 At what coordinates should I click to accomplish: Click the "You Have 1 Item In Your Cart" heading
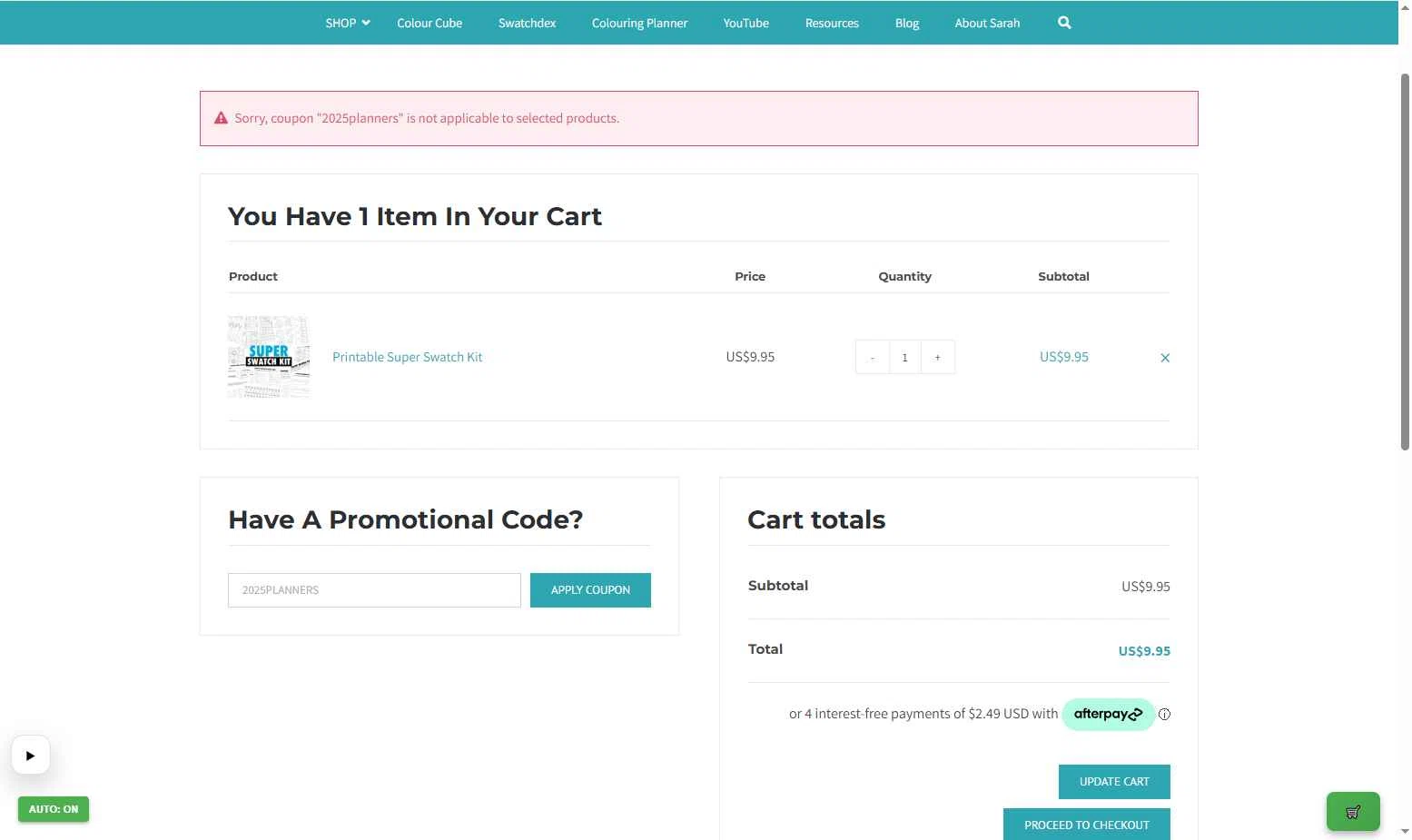click(x=415, y=216)
